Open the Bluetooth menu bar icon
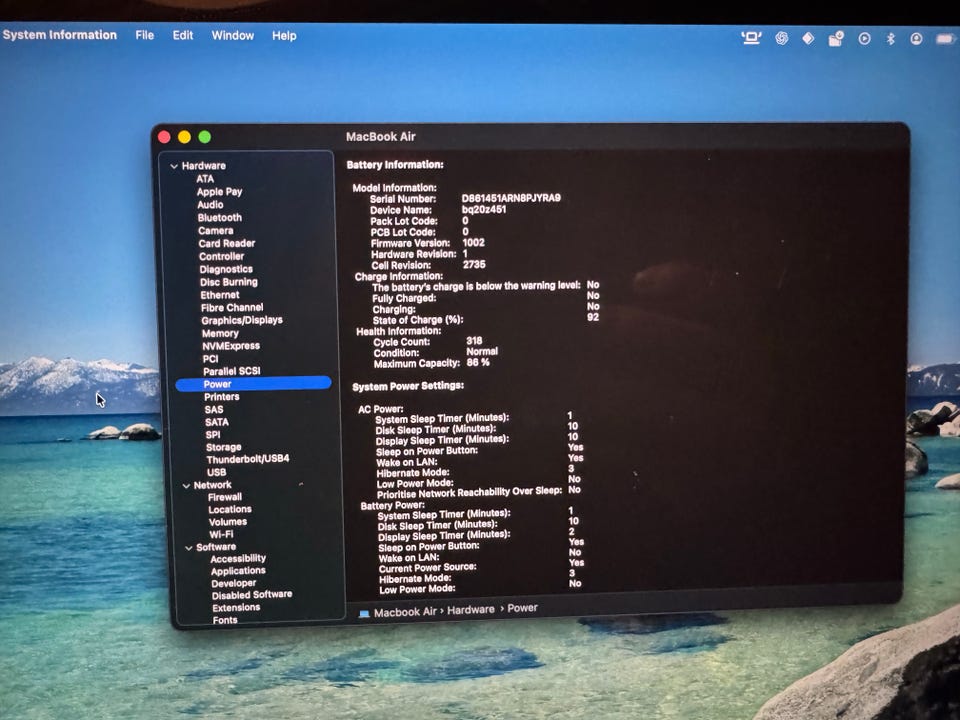This screenshot has width=960, height=720. [891, 39]
